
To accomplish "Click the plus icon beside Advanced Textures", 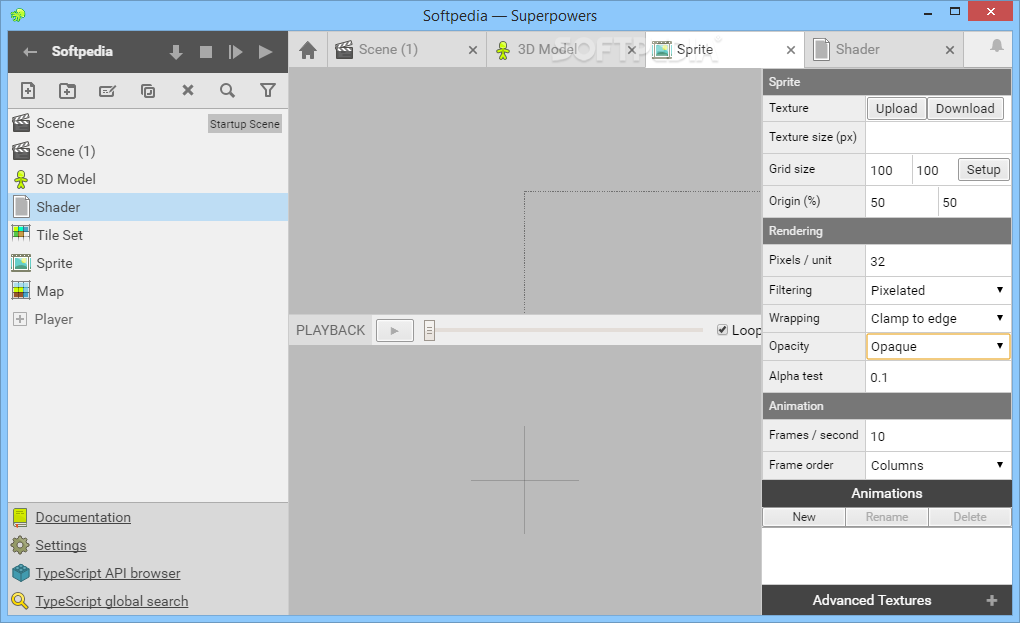I will (992, 600).
